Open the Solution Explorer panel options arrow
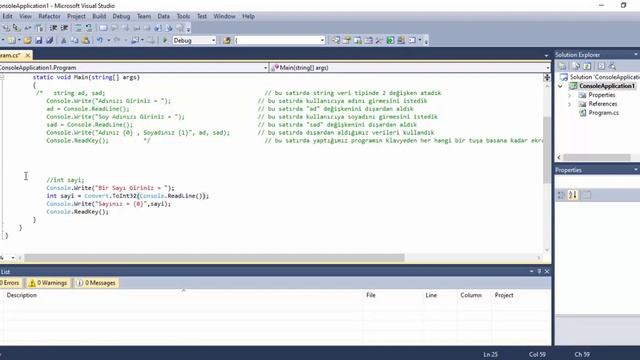Viewport: 640px width, 360px height. click(636, 55)
